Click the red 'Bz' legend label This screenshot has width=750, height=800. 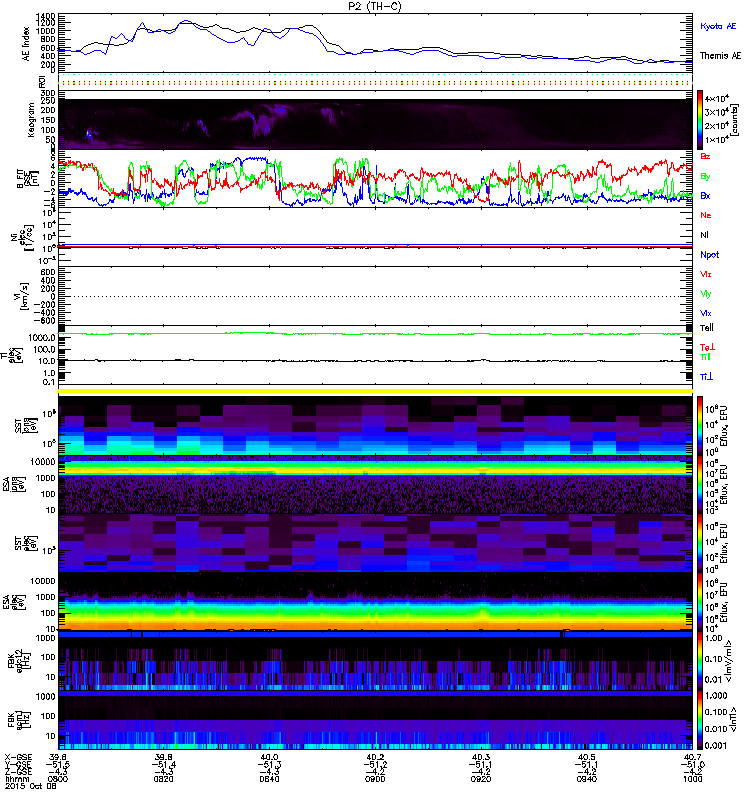[x=705, y=156]
